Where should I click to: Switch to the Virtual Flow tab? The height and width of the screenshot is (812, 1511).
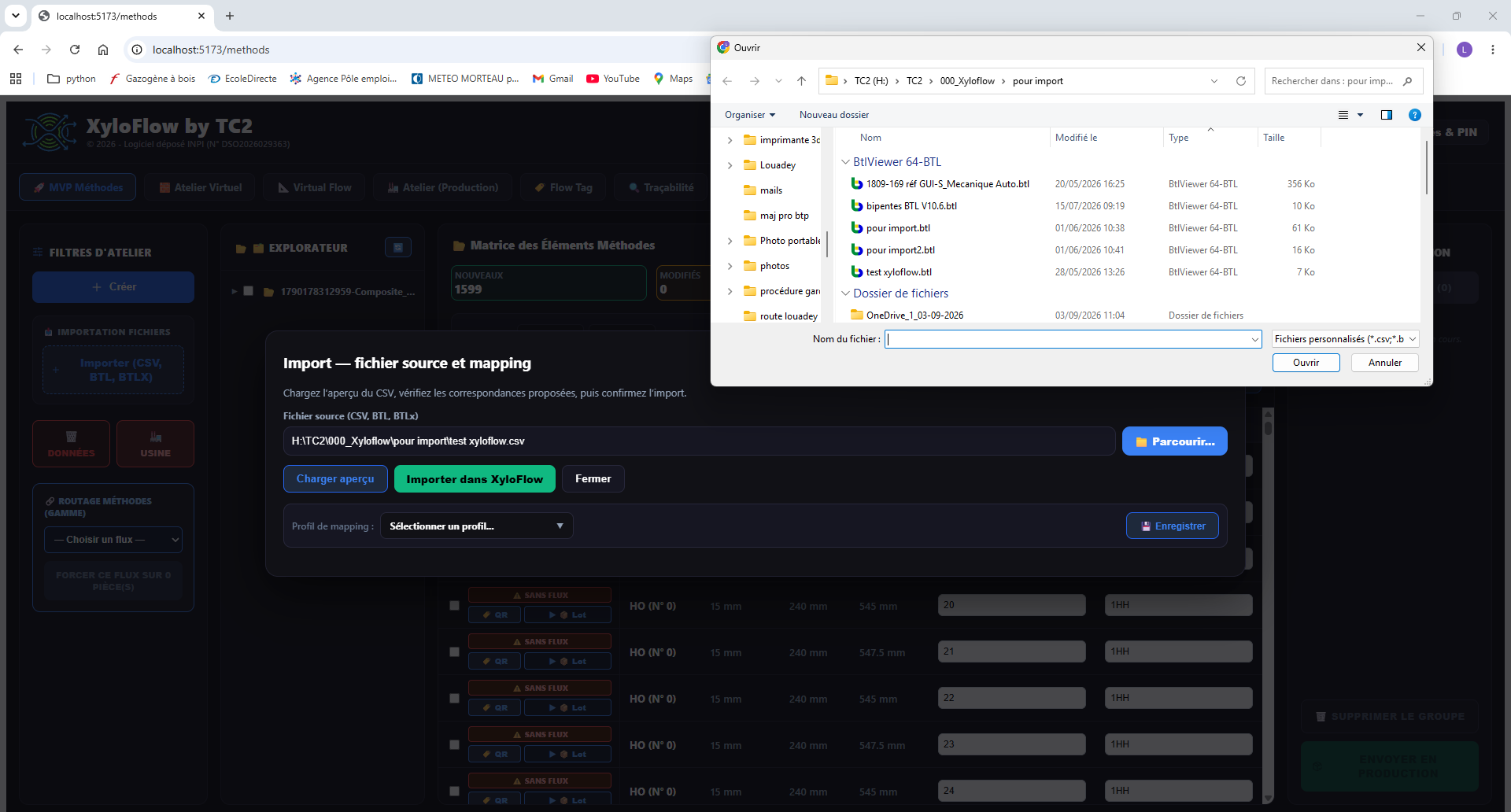[315, 187]
